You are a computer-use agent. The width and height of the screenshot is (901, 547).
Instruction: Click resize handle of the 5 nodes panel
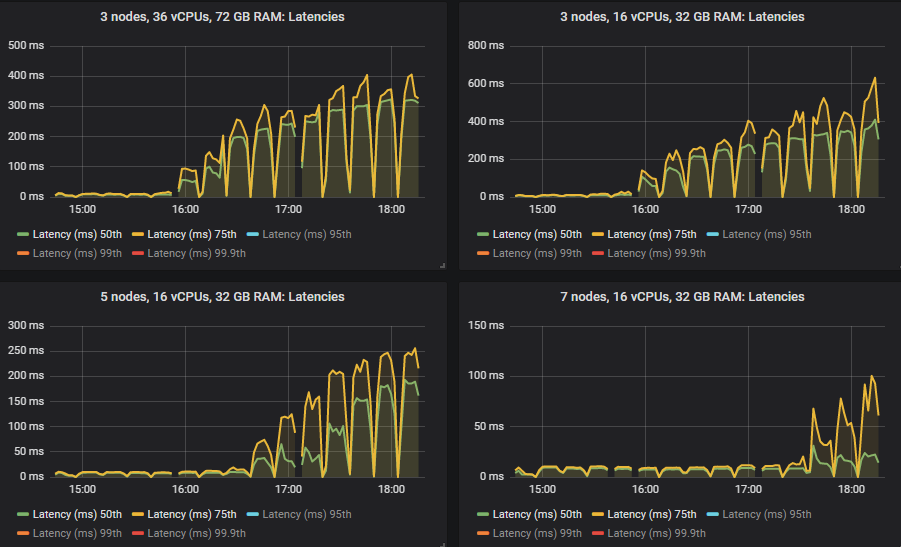click(441, 543)
